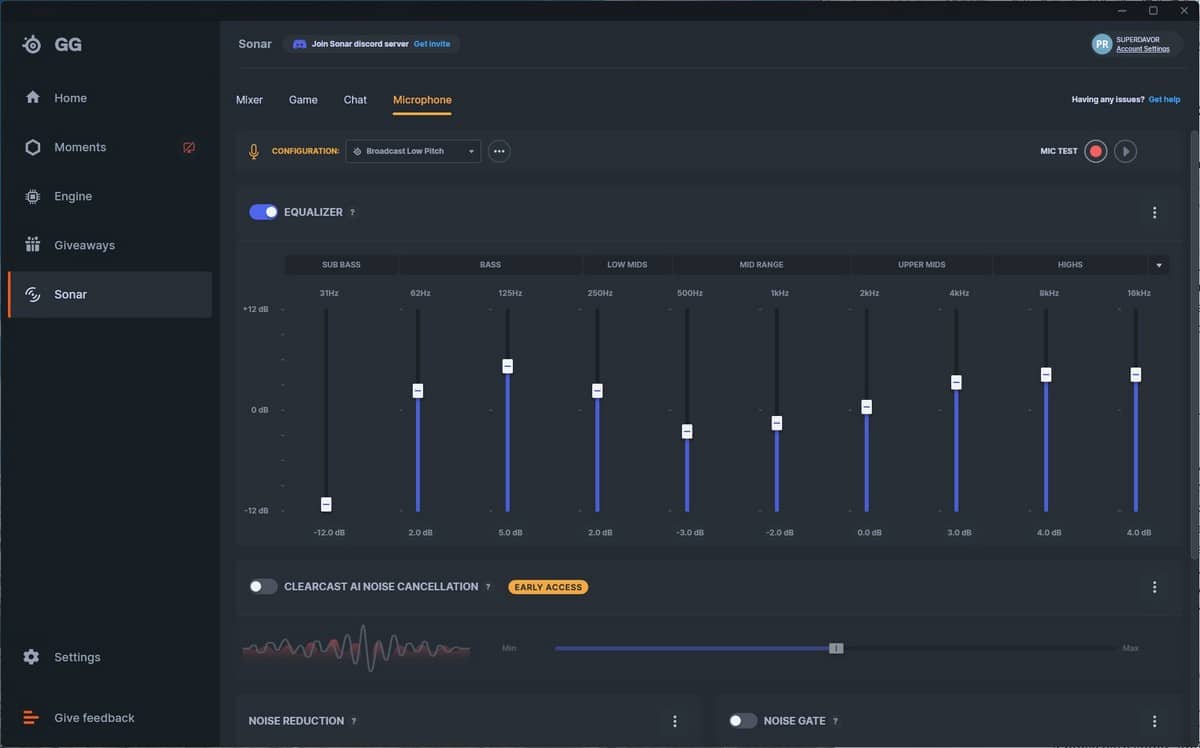Click the 500Hz slider handle
Screen dimensions: 1200x748
pyautogui.click(x=687, y=431)
